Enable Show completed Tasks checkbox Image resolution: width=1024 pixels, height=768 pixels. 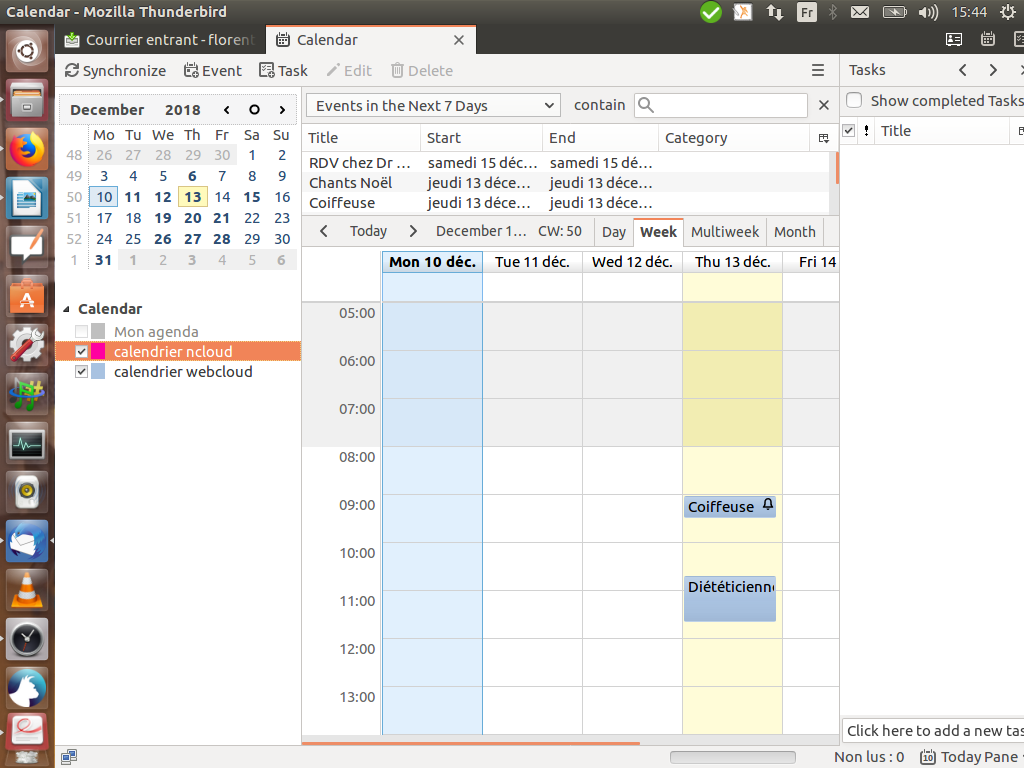point(854,101)
